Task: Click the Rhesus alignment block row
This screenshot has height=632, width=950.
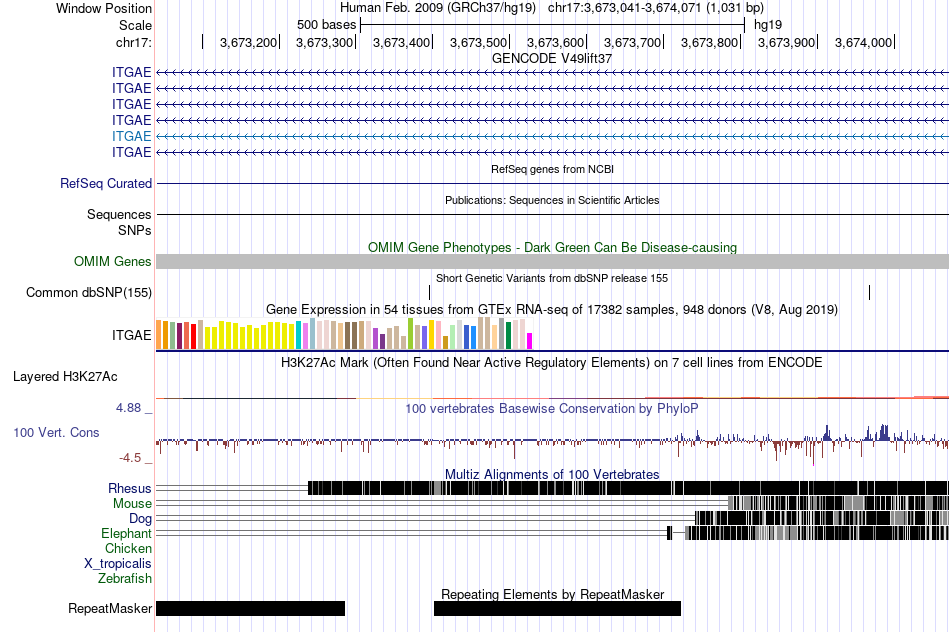Action: coord(628,488)
